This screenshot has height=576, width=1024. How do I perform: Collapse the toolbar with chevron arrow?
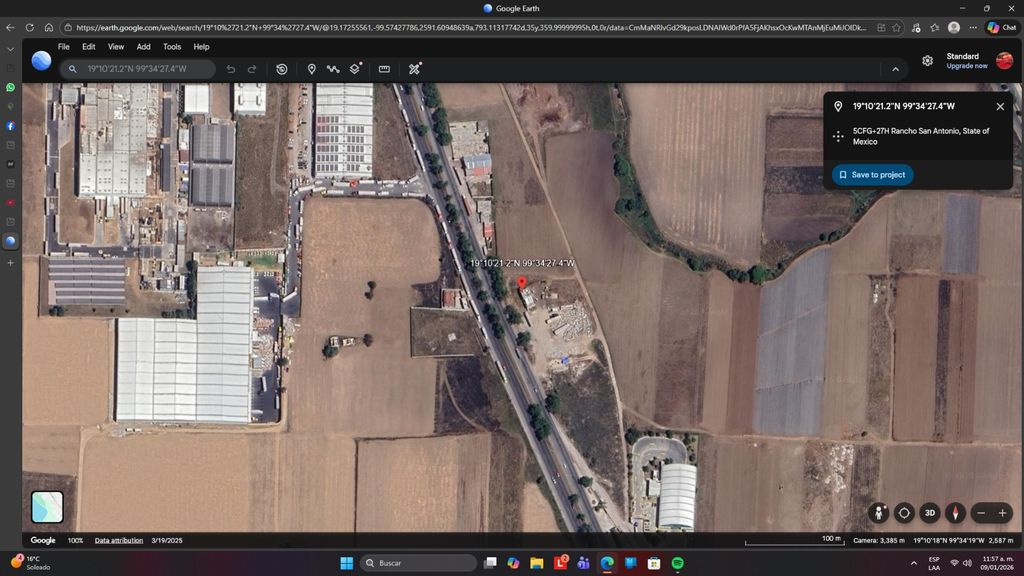pos(895,69)
